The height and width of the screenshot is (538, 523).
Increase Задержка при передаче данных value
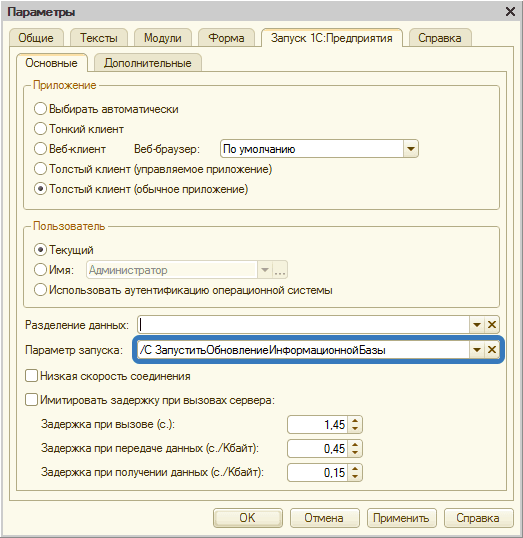pyautogui.click(x=355, y=444)
